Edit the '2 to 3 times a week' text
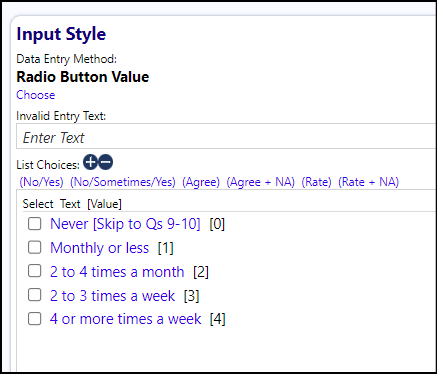 point(112,296)
